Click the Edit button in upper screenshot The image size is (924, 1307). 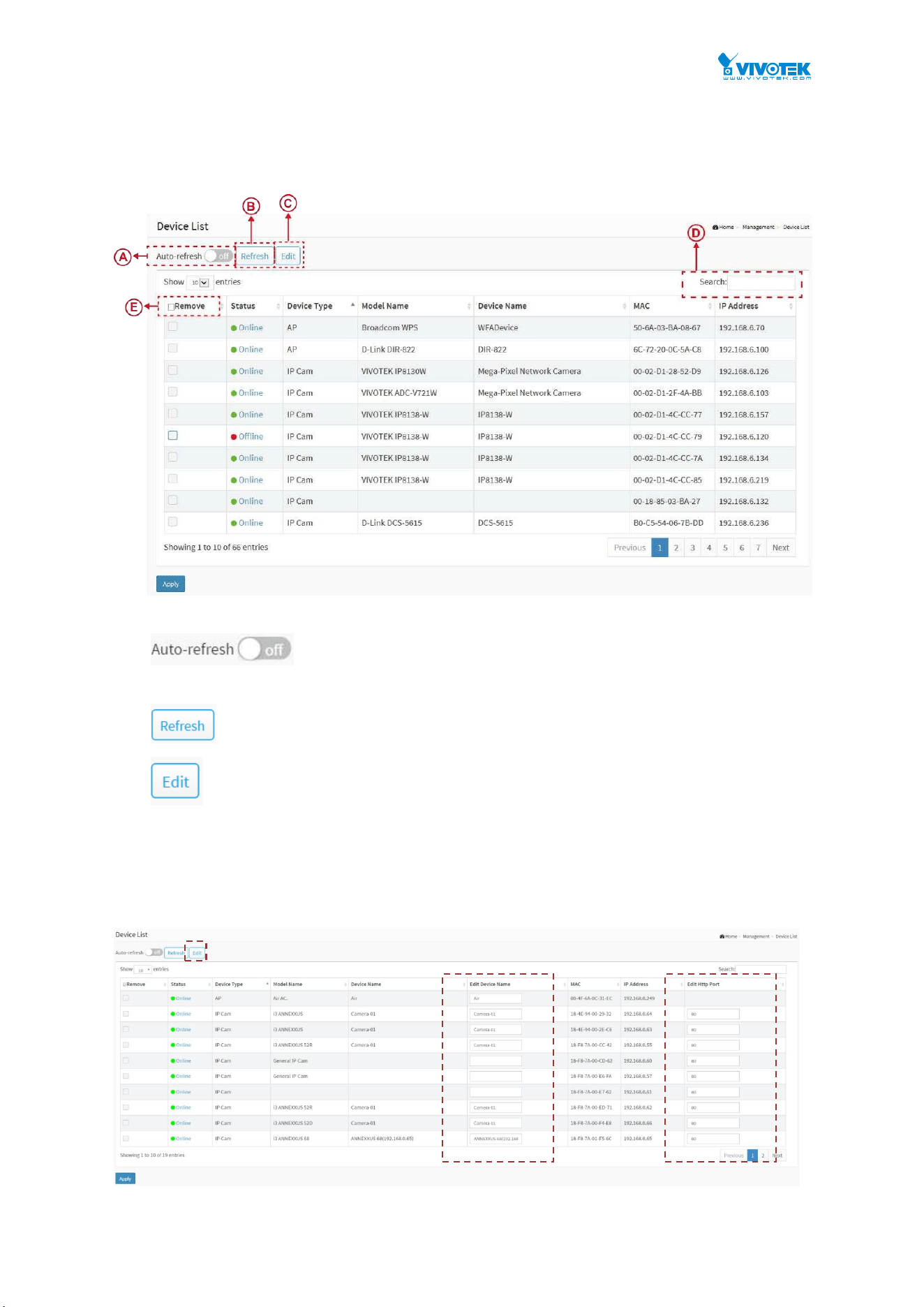click(288, 256)
